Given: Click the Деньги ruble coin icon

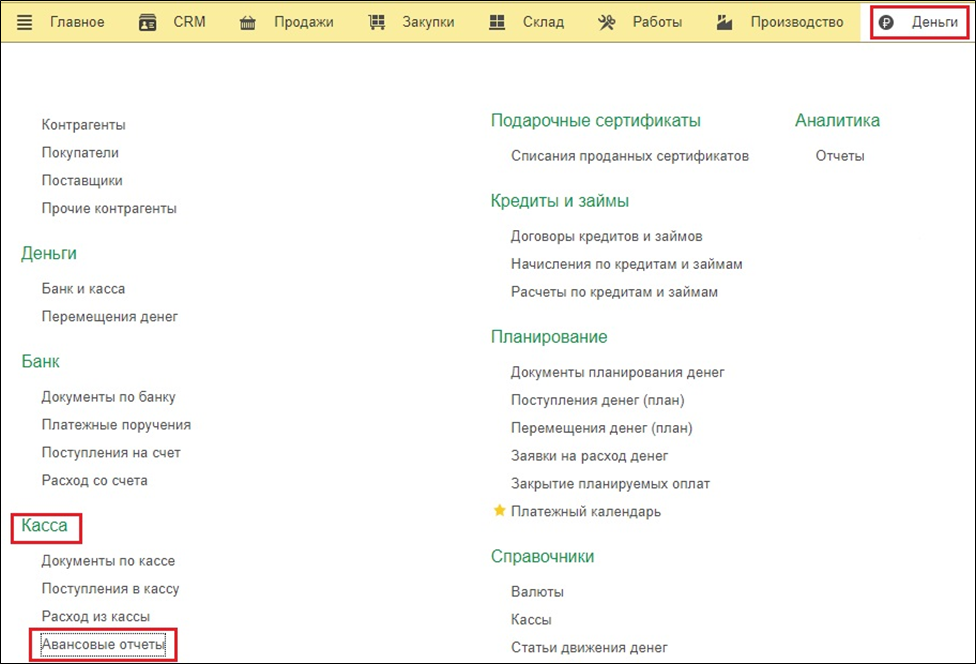Looking at the screenshot, I should point(886,22).
